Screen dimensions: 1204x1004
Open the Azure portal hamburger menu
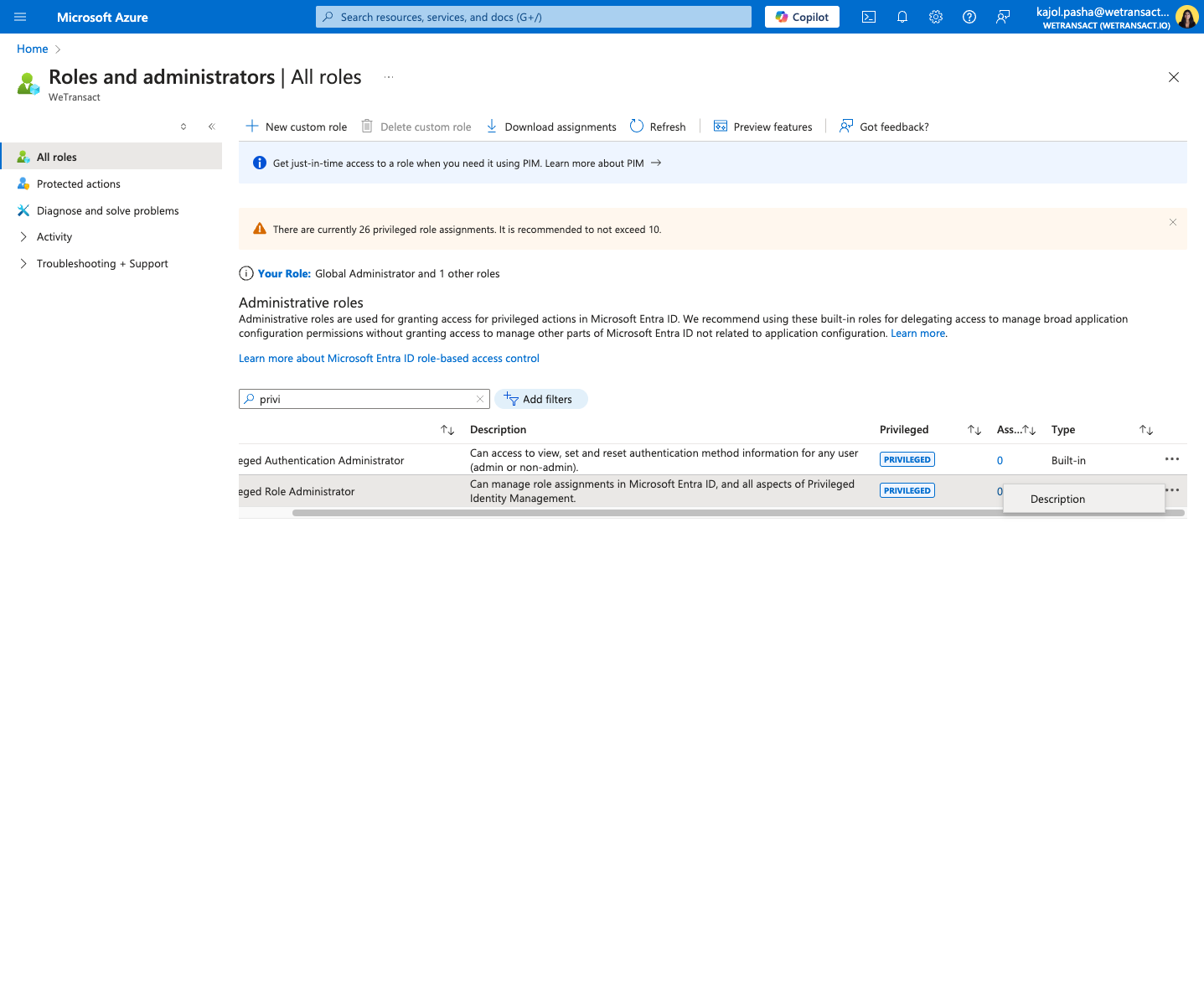coord(20,17)
